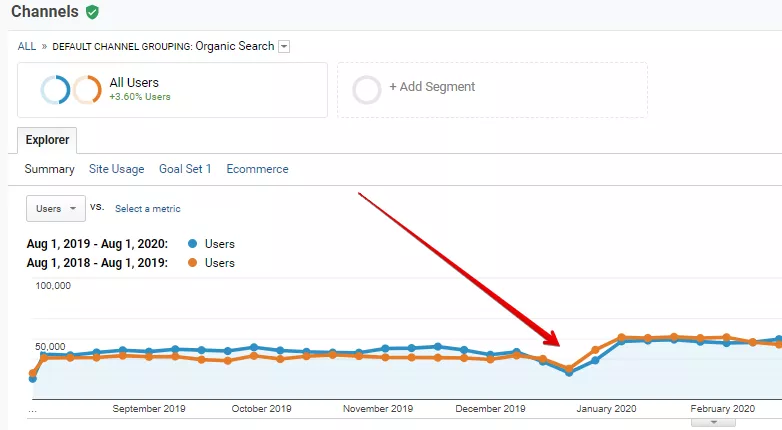
Task: Click the green verified shield icon beside Channels
Action: pos(92,12)
